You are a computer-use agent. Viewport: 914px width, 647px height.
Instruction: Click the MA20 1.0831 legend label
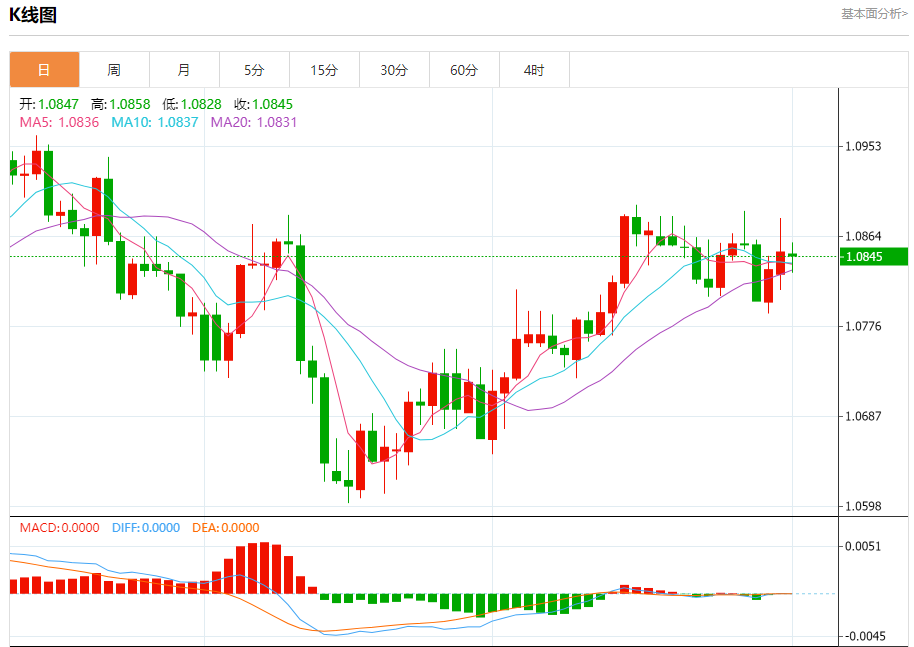[x=254, y=122]
